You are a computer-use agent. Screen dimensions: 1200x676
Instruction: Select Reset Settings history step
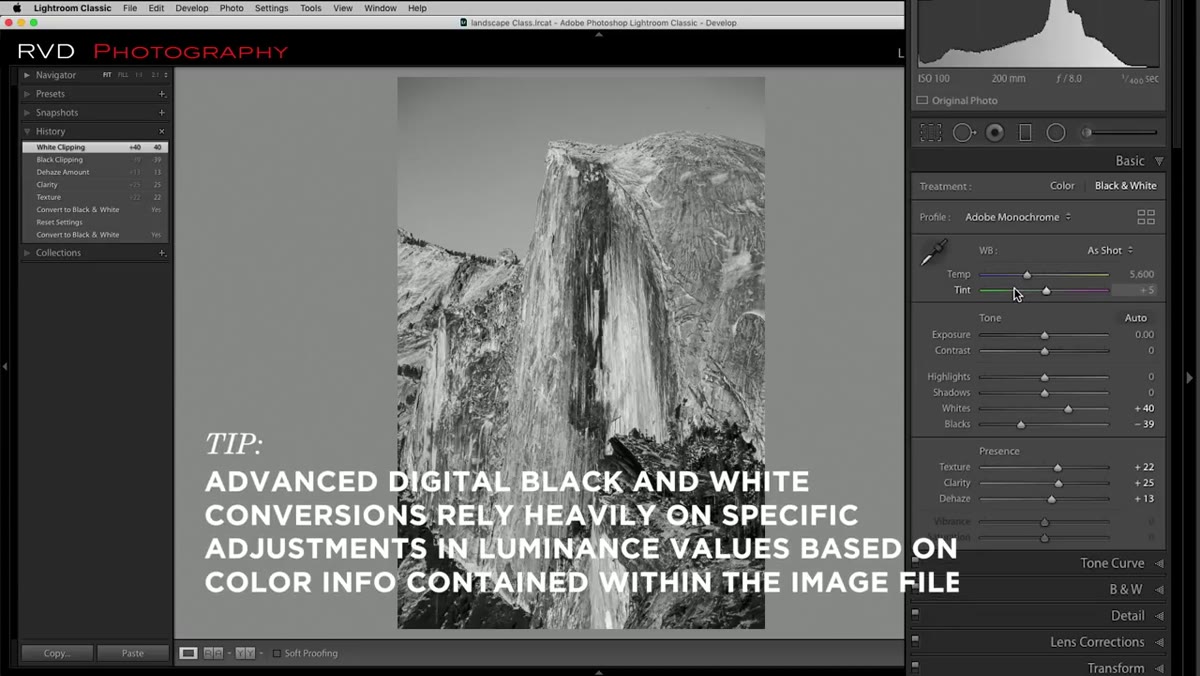(x=95, y=222)
